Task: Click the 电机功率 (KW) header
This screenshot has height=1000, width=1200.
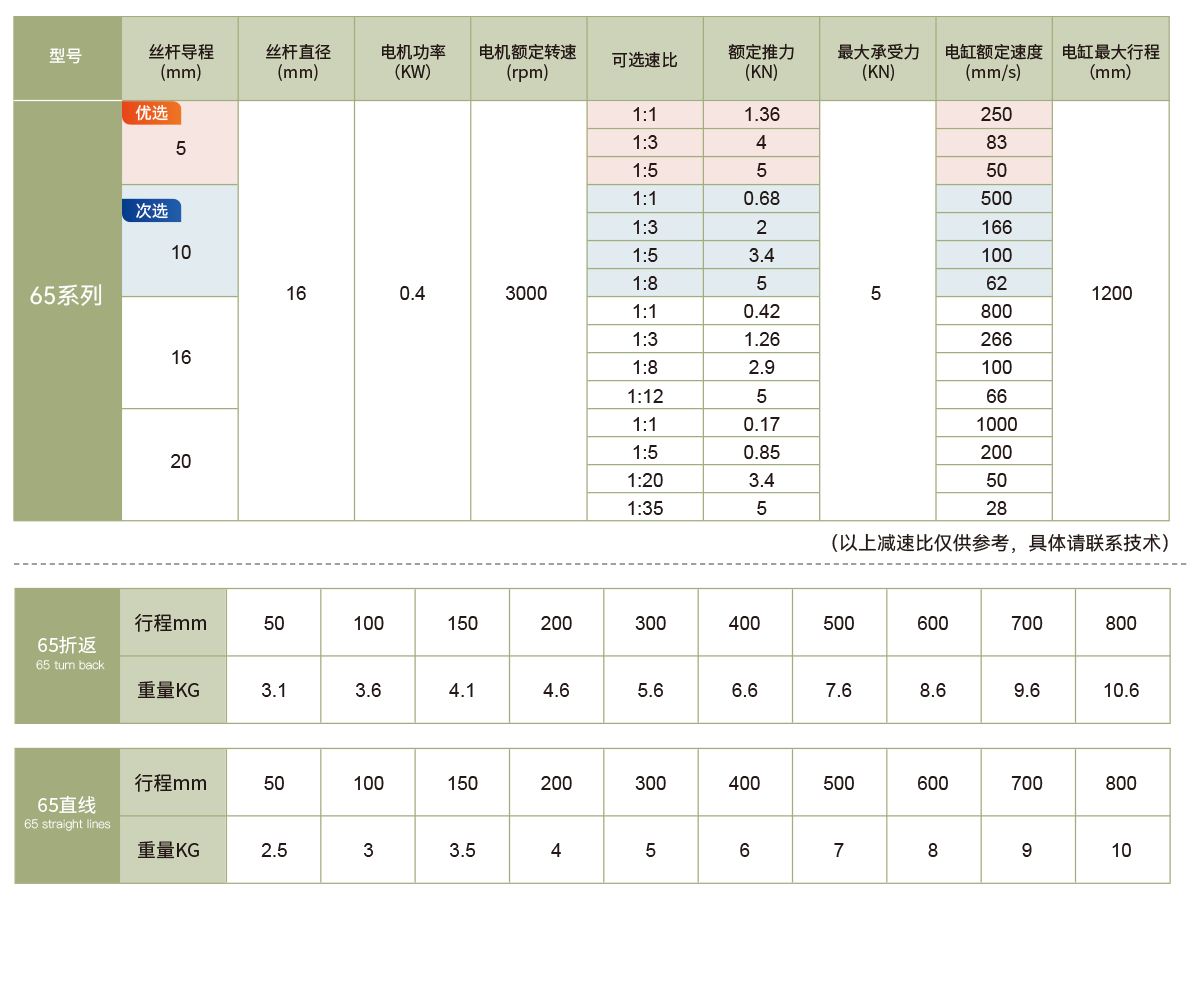Action: tap(412, 60)
